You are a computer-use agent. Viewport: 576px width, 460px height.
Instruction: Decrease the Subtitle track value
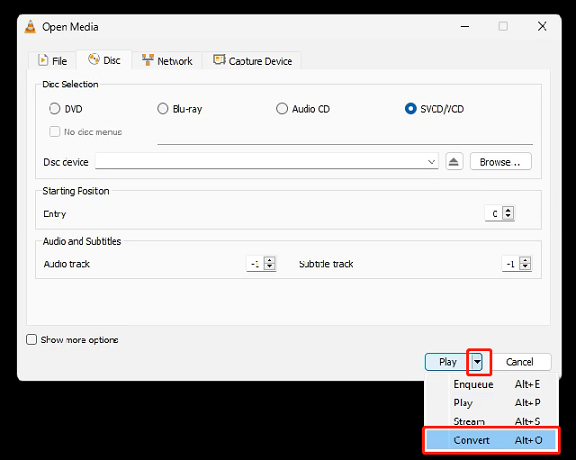pyautogui.click(x=525, y=267)
